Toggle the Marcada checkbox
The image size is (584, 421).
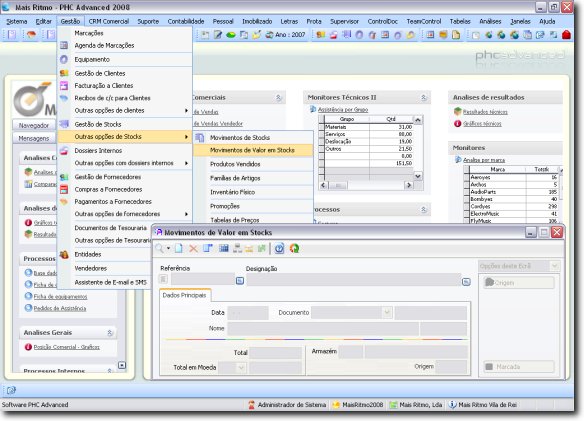(489, 367)
